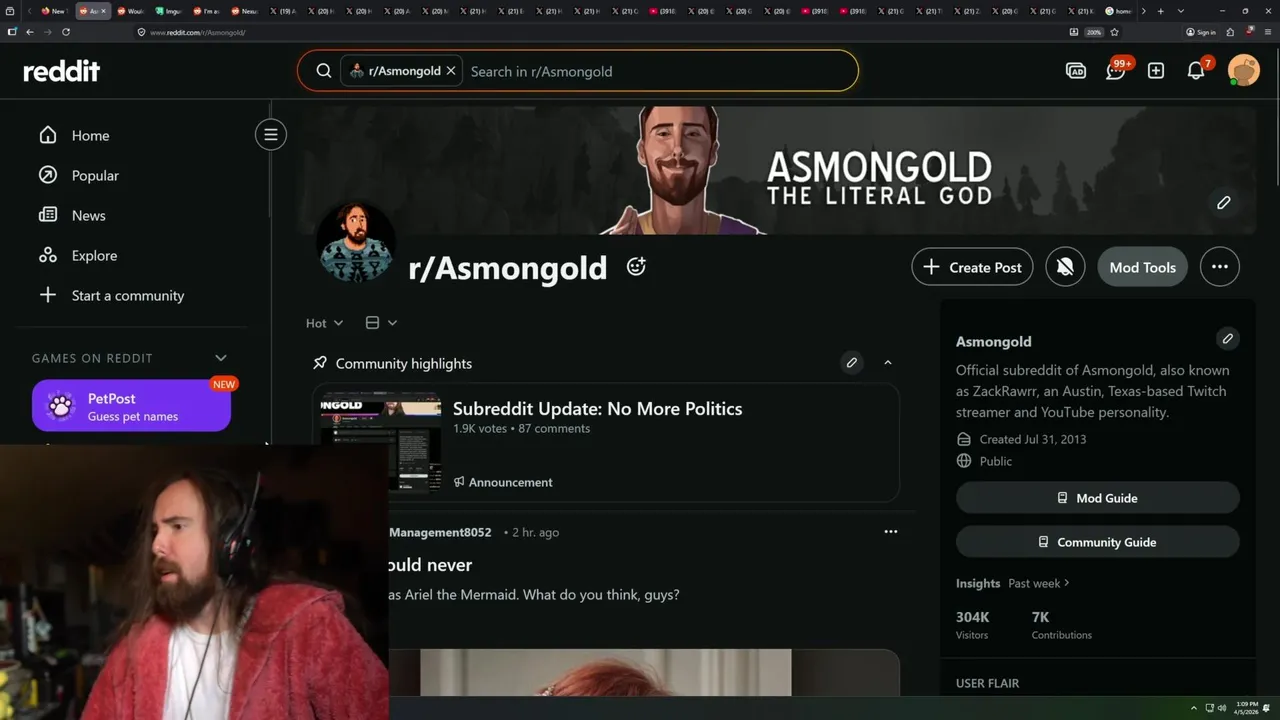
Task: Toggle the muted community notifications bell
Action: tap(1065, 267)
